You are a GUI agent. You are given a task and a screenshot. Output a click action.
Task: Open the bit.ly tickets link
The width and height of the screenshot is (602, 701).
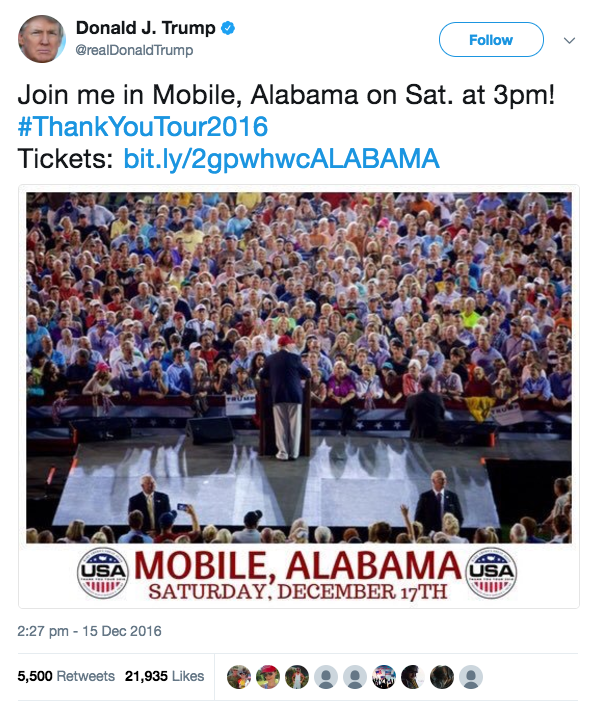tap(281, 158)
